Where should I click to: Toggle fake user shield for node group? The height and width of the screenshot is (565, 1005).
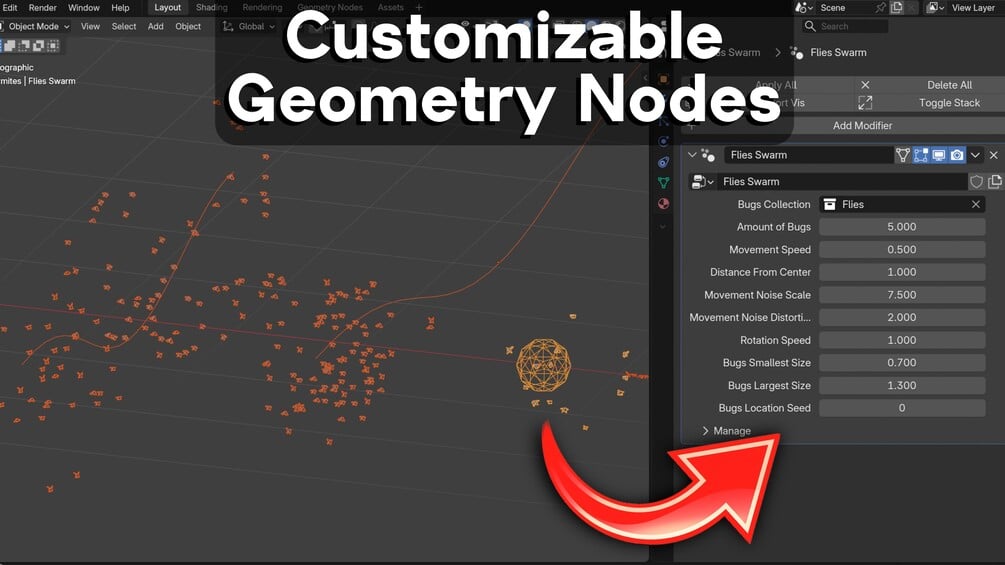(x=976, y=182)
